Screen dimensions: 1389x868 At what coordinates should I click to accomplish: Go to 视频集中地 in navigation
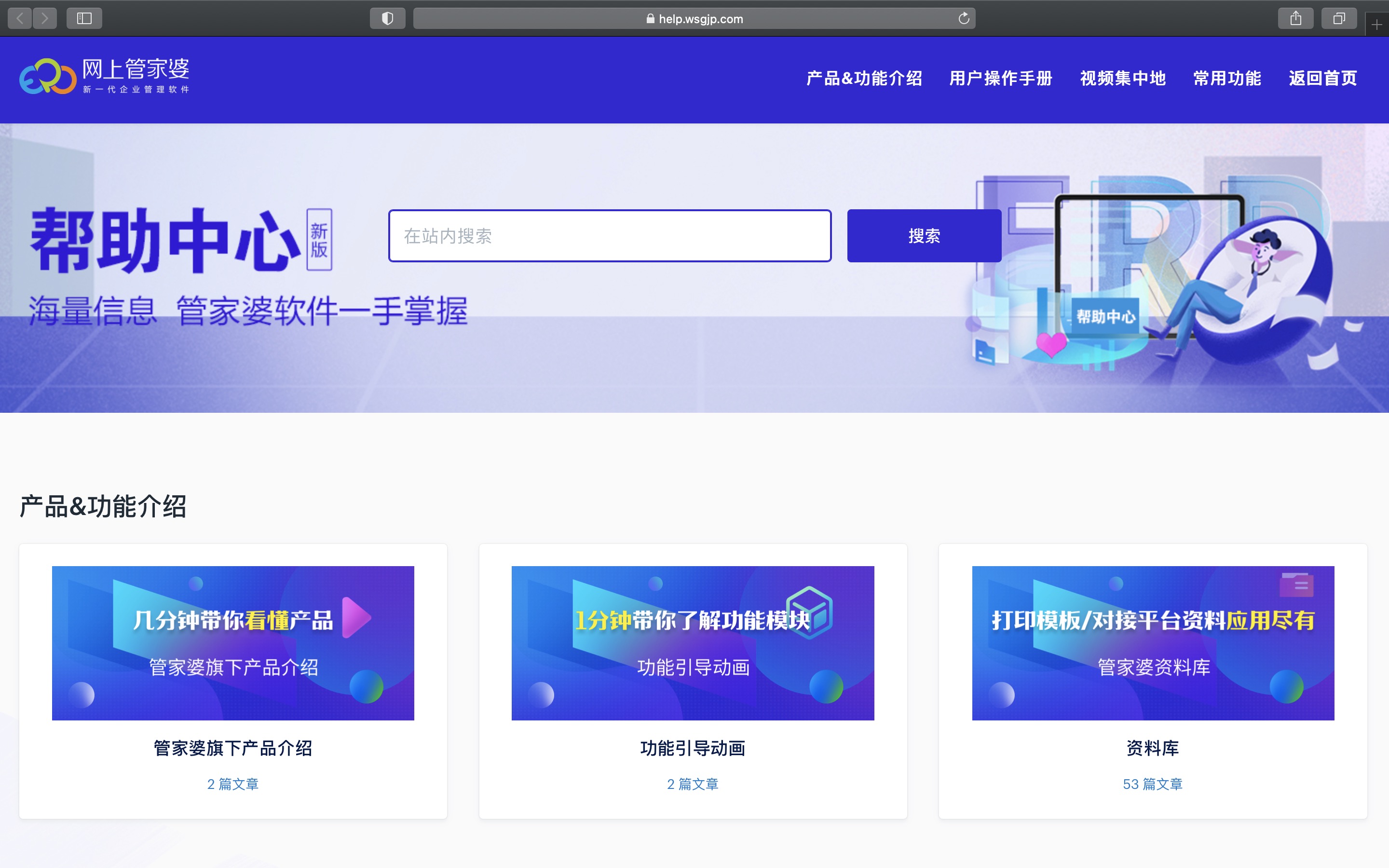click(x=1123, y=78)
